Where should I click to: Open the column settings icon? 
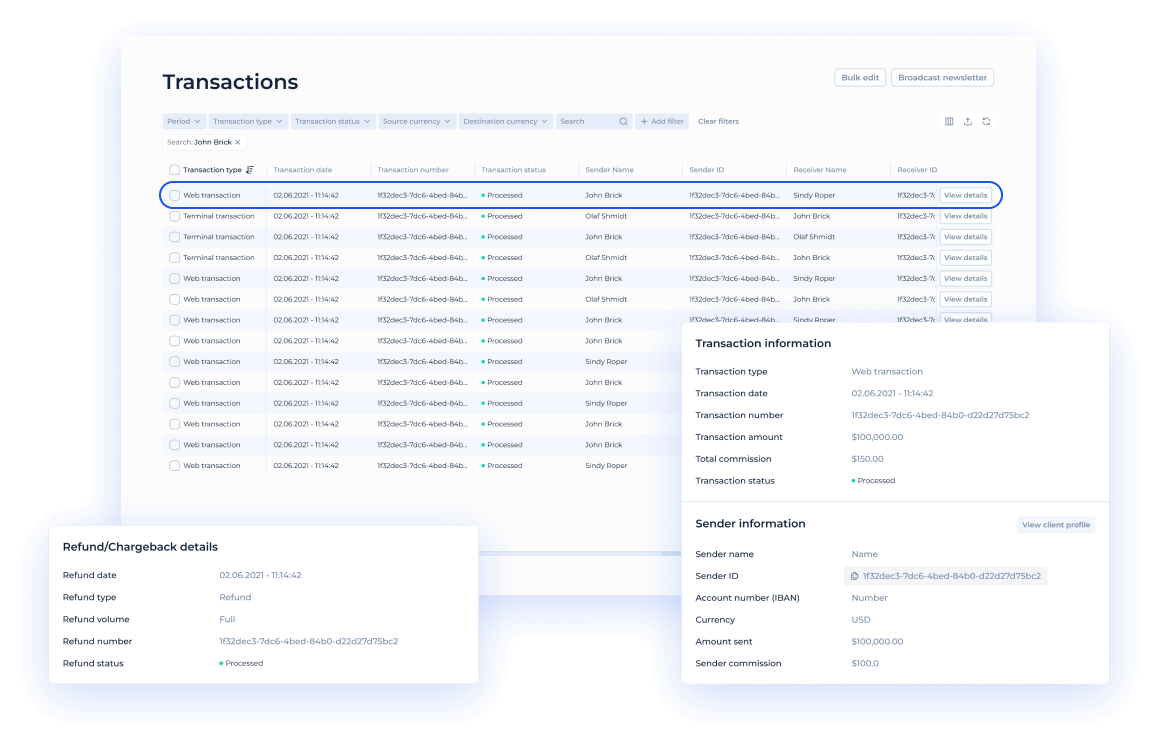[x=949, y=121]
